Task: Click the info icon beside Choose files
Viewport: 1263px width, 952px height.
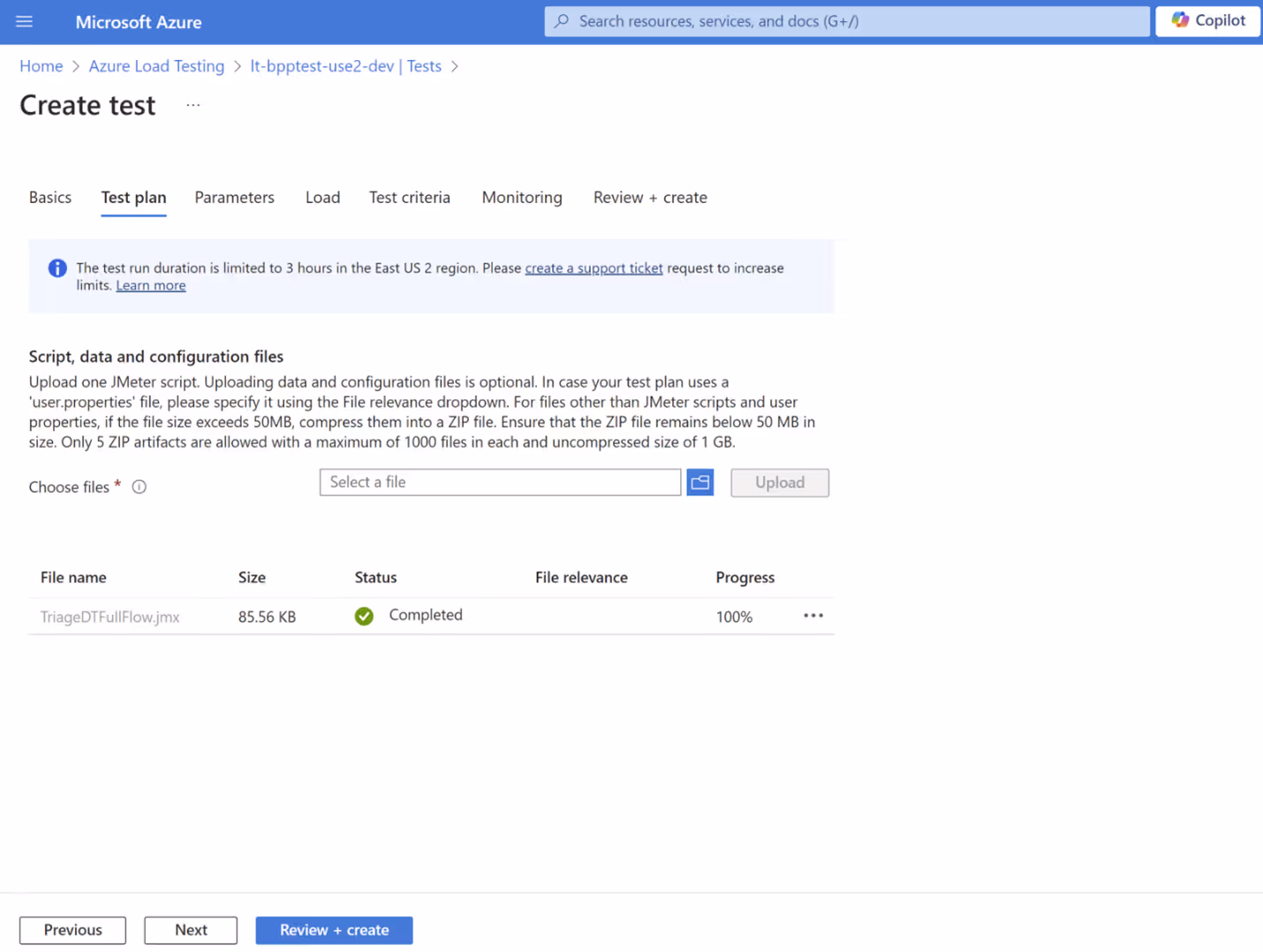Action: click(139, 487)
